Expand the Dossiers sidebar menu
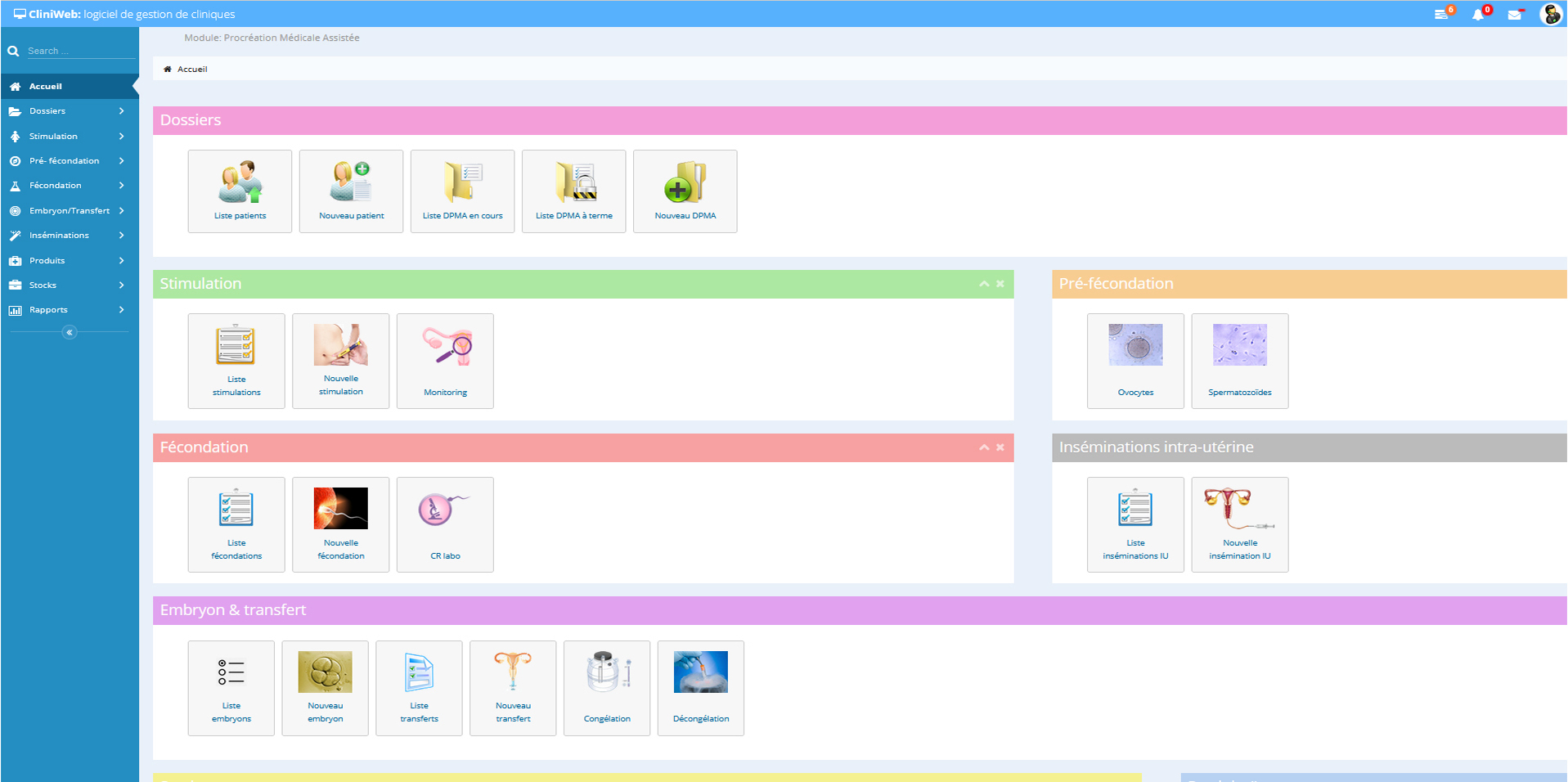The height and width of the screenshot is (782, 1568). point(69,111)
